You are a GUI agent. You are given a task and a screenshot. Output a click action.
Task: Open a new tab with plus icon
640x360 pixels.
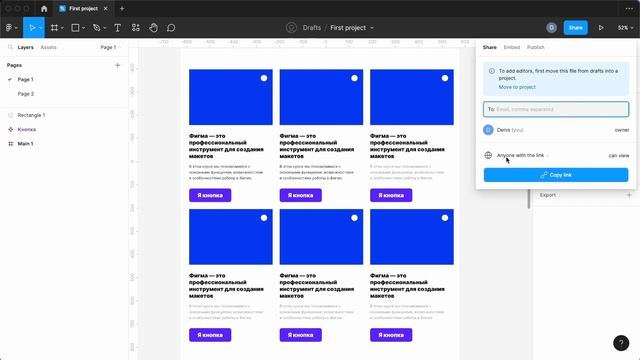(122, 9)
